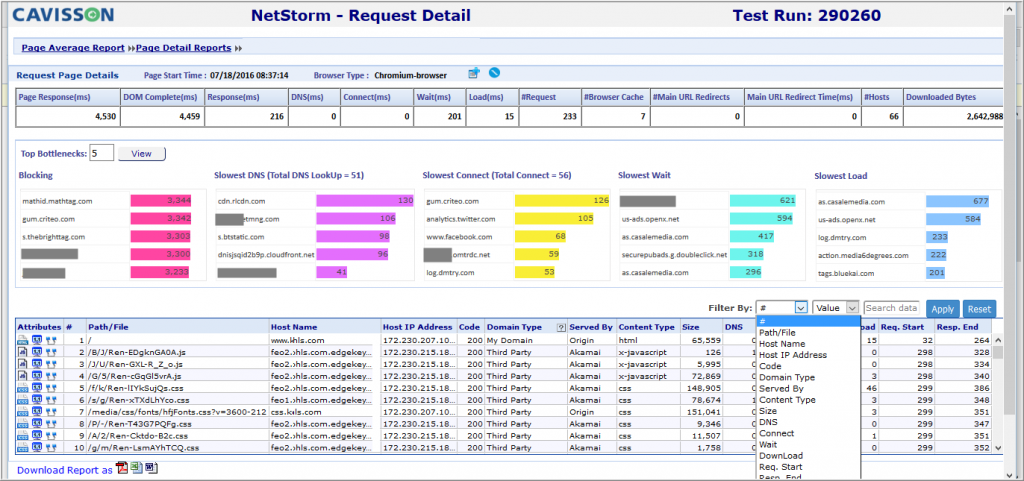The width and height of the screenshot is (1024, 481).
Task: Click the CSS file icon for Ren-xTXdLhYco.css
Action: point(24,399)
